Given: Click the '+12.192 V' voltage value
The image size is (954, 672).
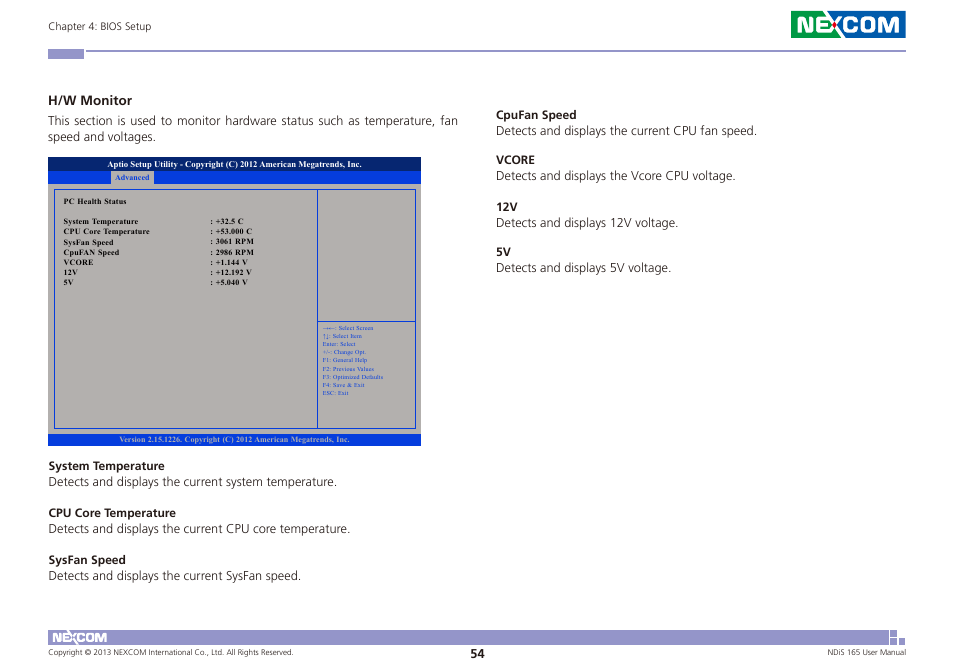Looking at the screenshot, I should click(233, 272).
